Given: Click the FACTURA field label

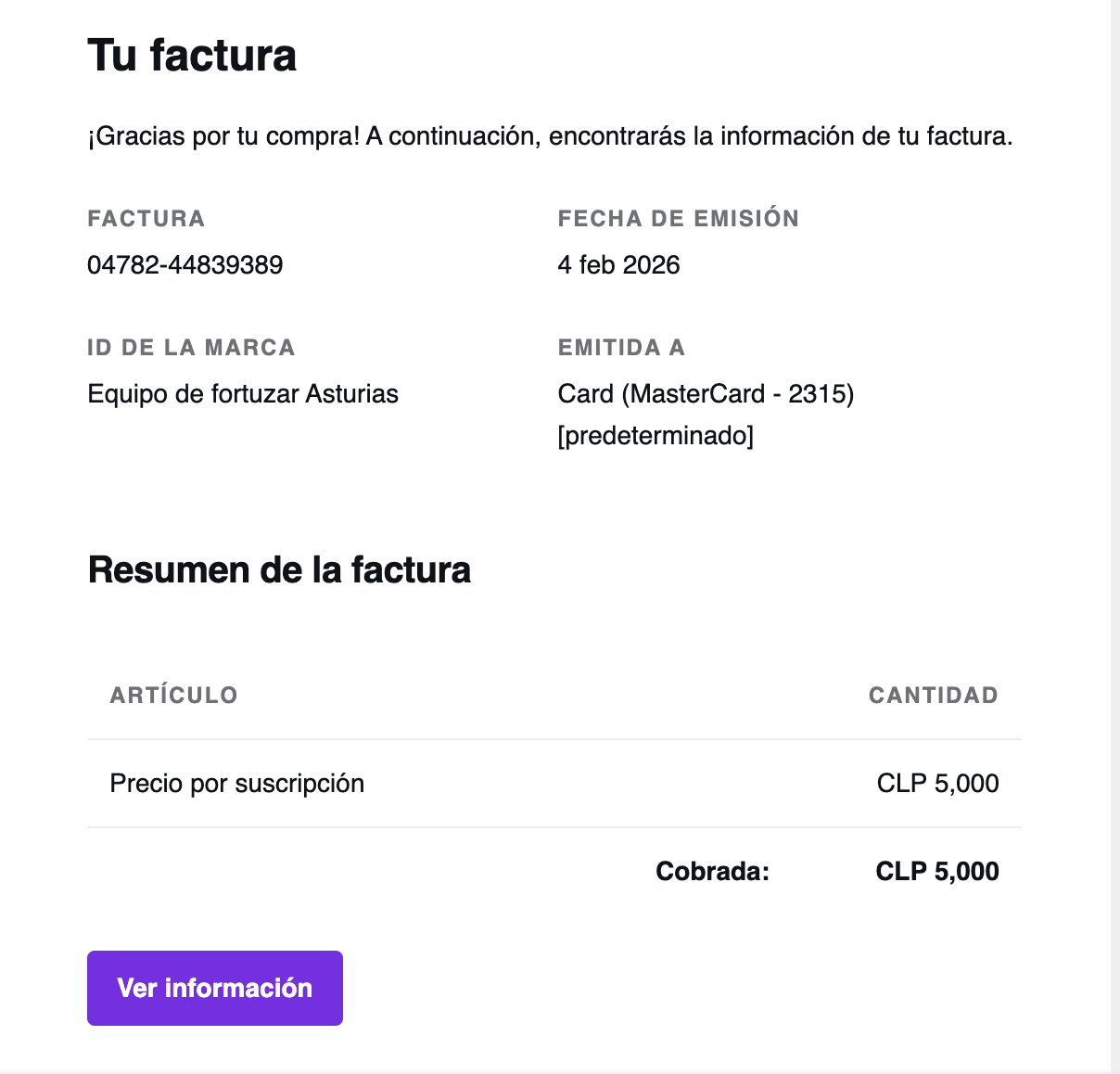Looking at the screenshot, I should point(146,219).
